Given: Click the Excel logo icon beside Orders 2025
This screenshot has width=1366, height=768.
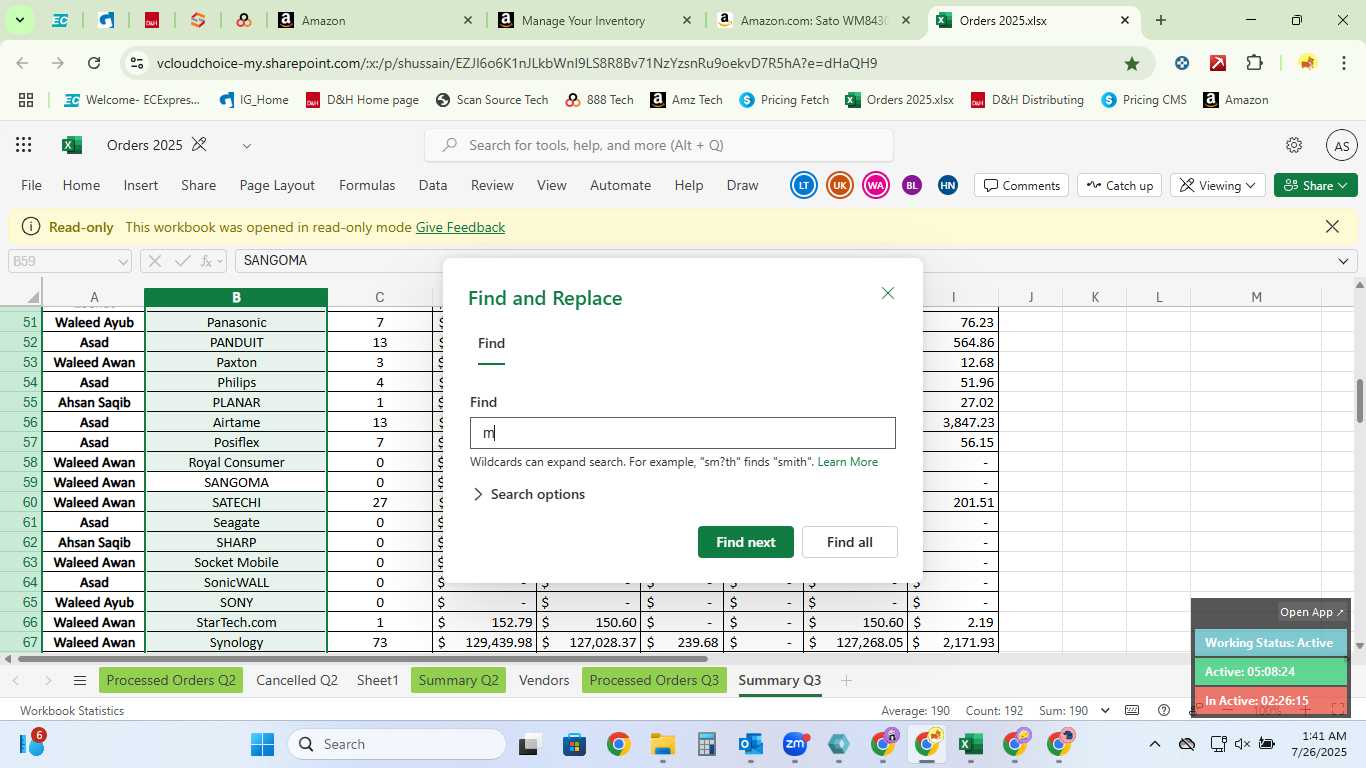Looking at the screenshot, I should point(71,145).
